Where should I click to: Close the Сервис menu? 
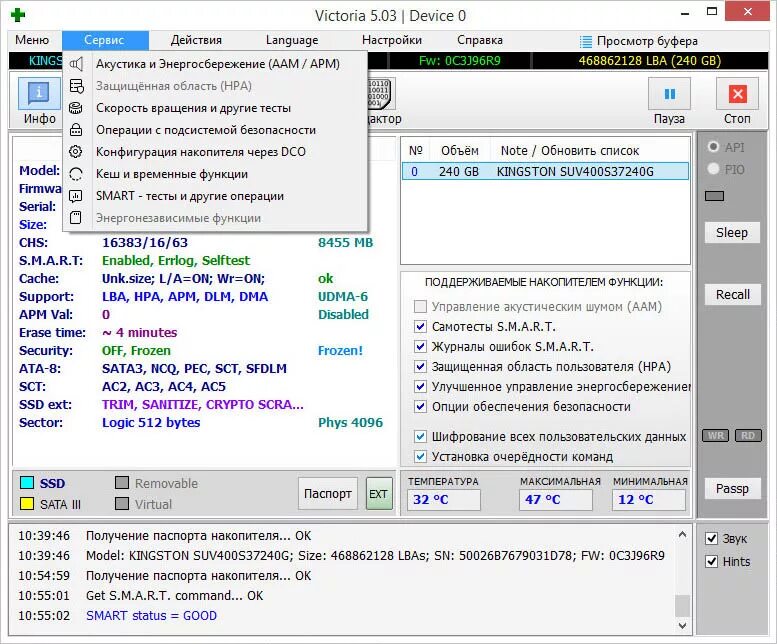pos(105,40)
